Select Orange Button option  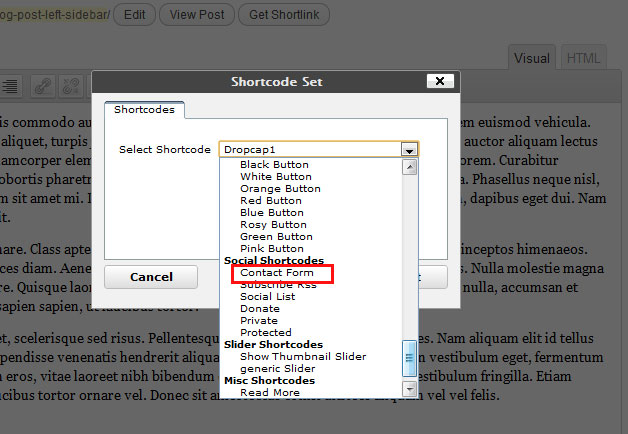coord(280,189)
